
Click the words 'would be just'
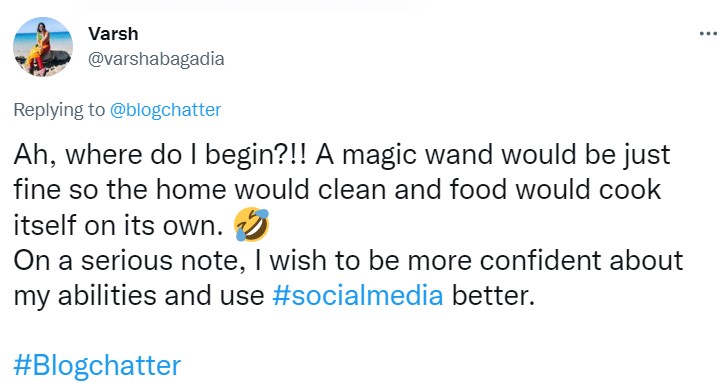[x=586, y=154]
